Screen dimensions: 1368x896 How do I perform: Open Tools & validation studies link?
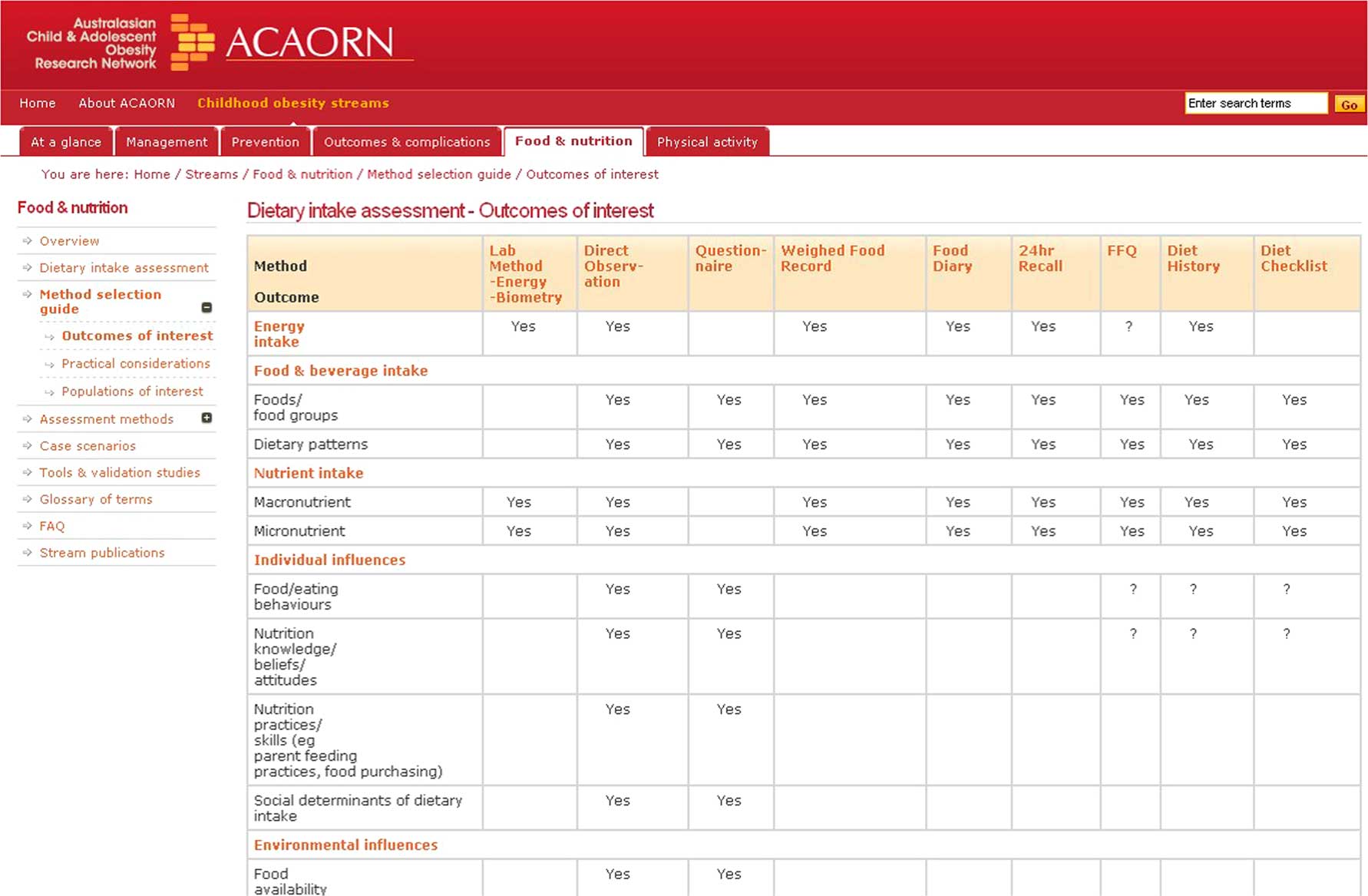click(120, 472)
